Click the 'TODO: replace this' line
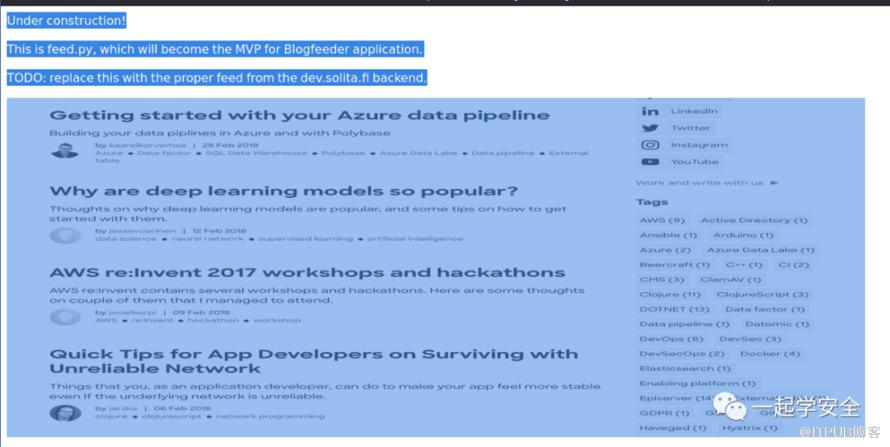 217,78
